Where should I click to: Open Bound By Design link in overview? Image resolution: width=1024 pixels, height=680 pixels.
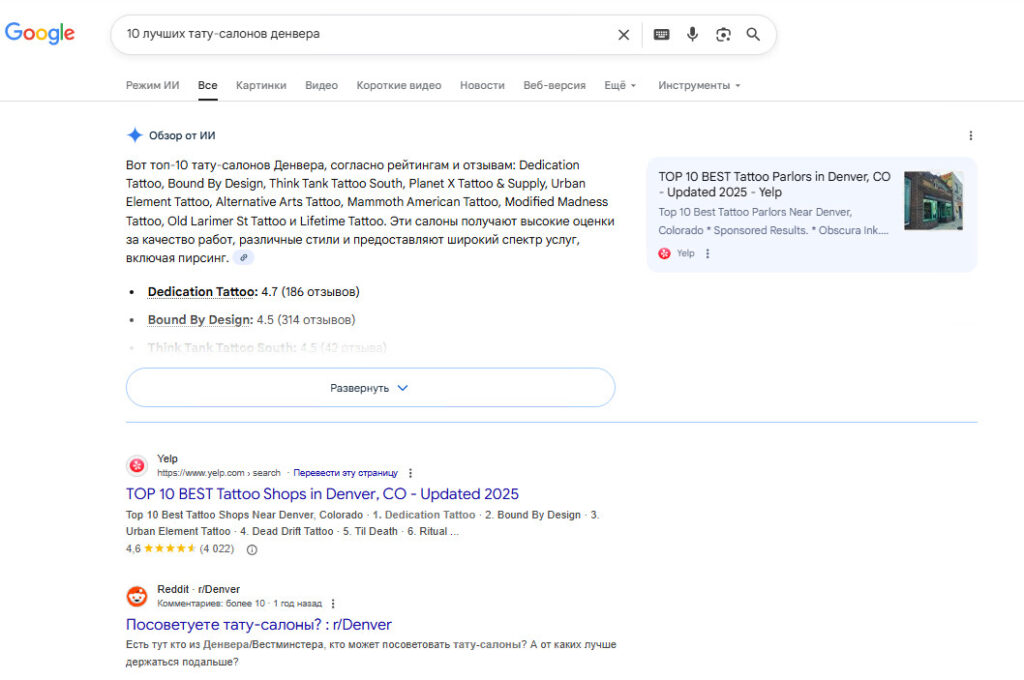tap(199, 320)
